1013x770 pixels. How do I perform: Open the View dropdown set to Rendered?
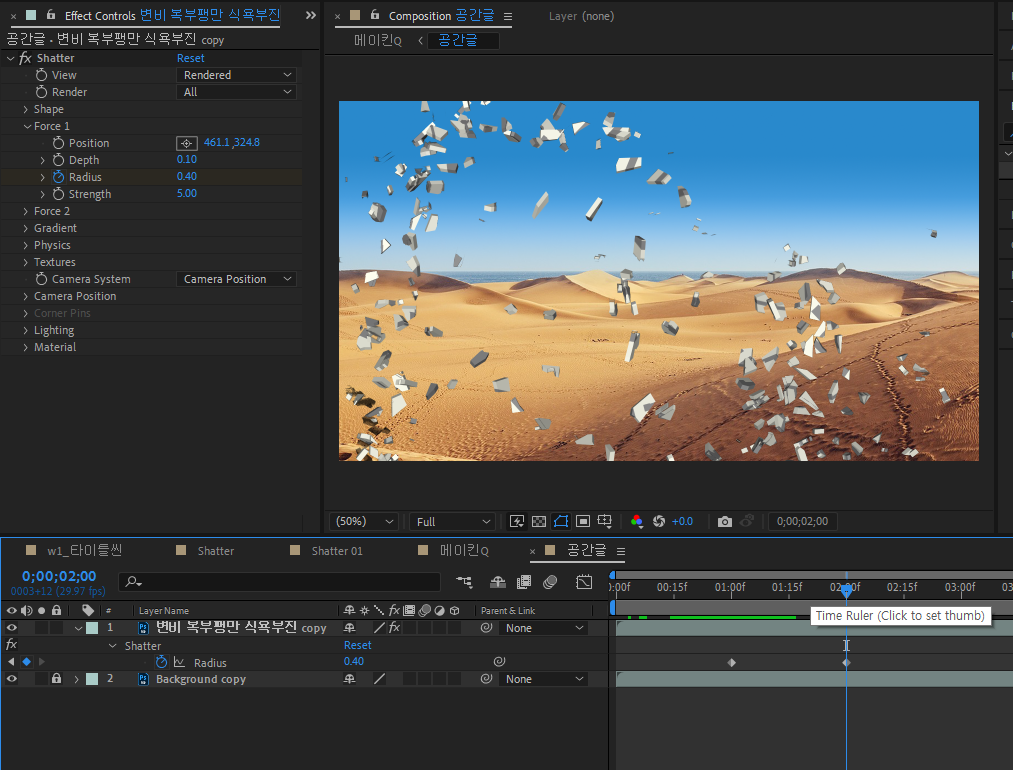pos(237,75)
